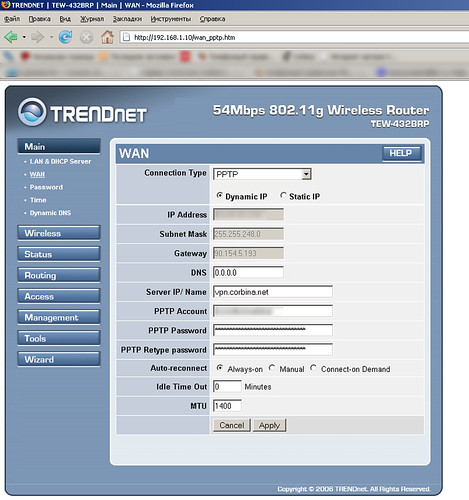Screen dimensions: 469x500
Task: Click the Forward arrow in the toolbar
Action: click(37, 37)
